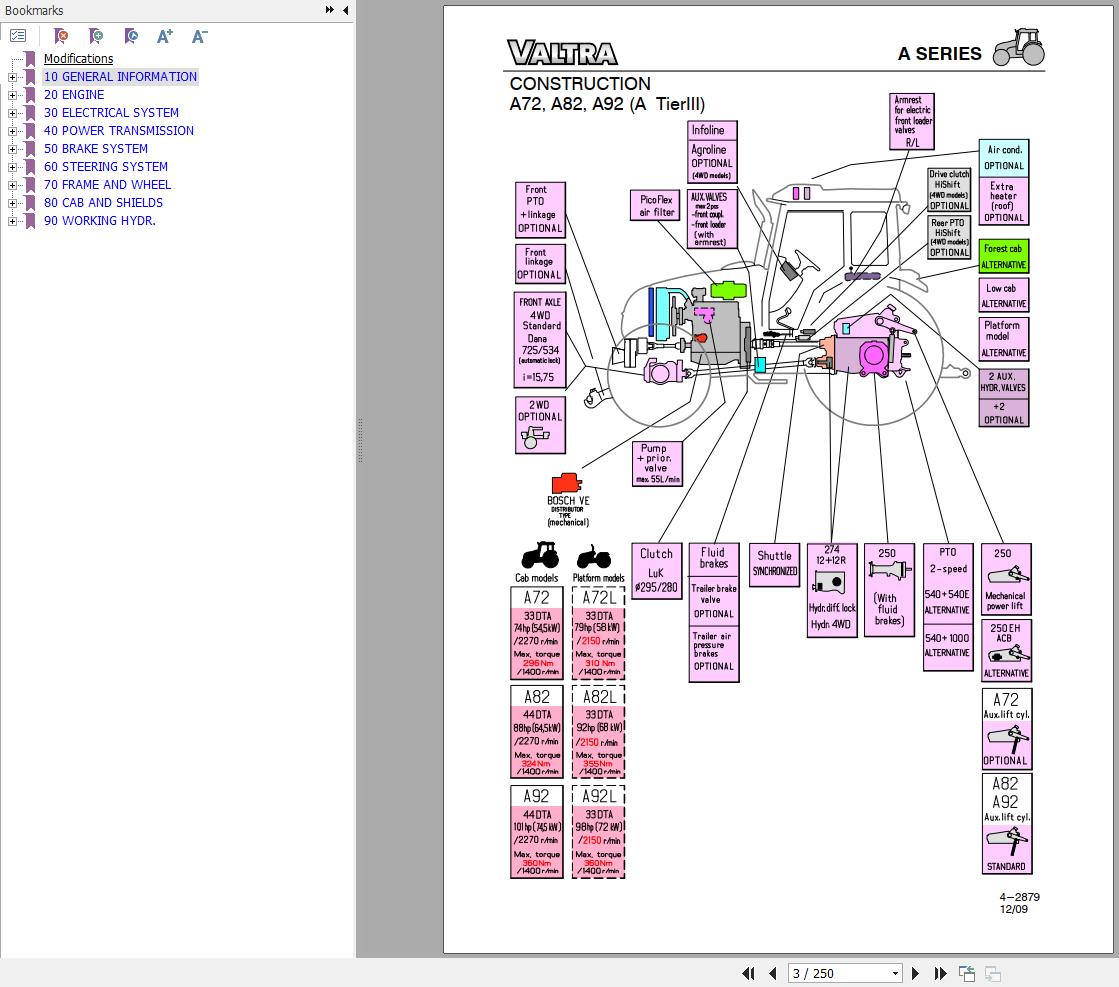The width and height of the screenshot is (1119, 987).
Task: Open the Modifications bookmark
Action: pos(79,59)
